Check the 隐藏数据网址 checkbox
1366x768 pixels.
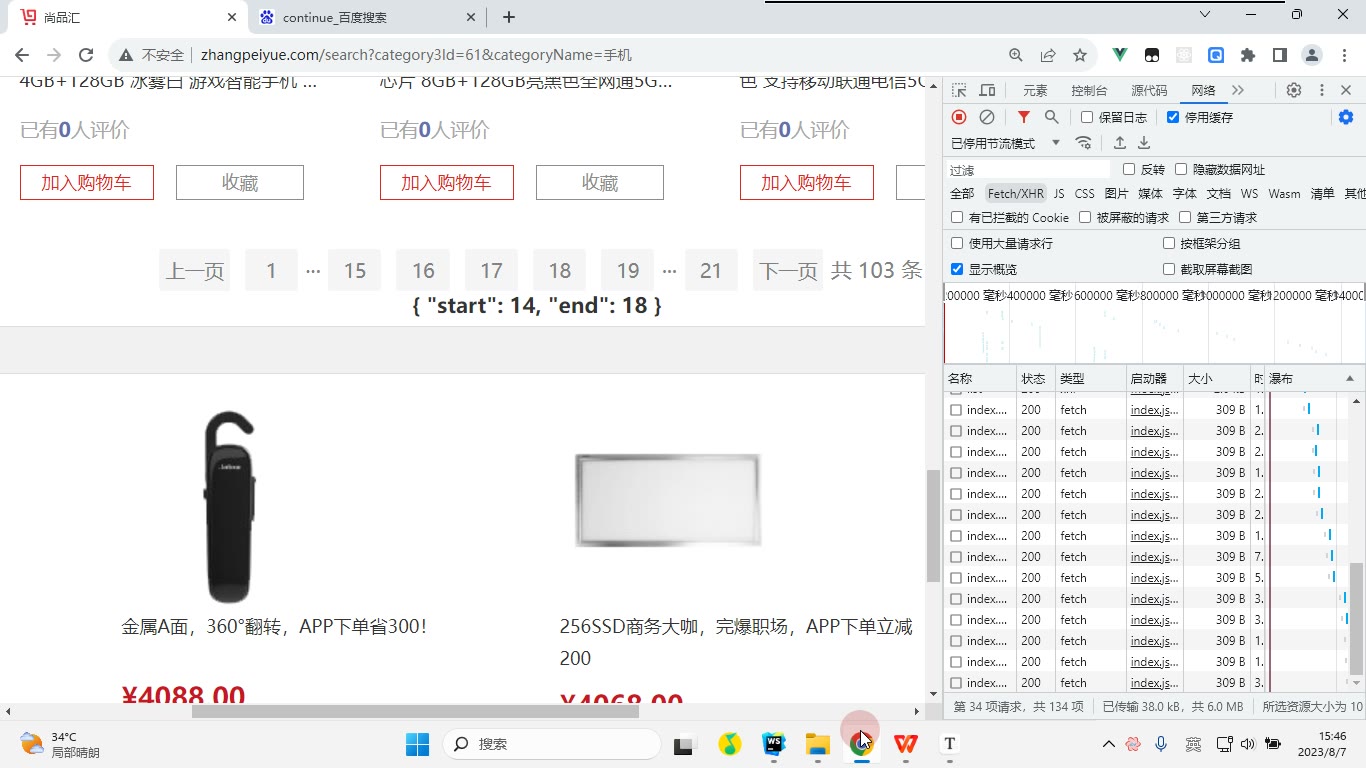tap(1181, 169)
